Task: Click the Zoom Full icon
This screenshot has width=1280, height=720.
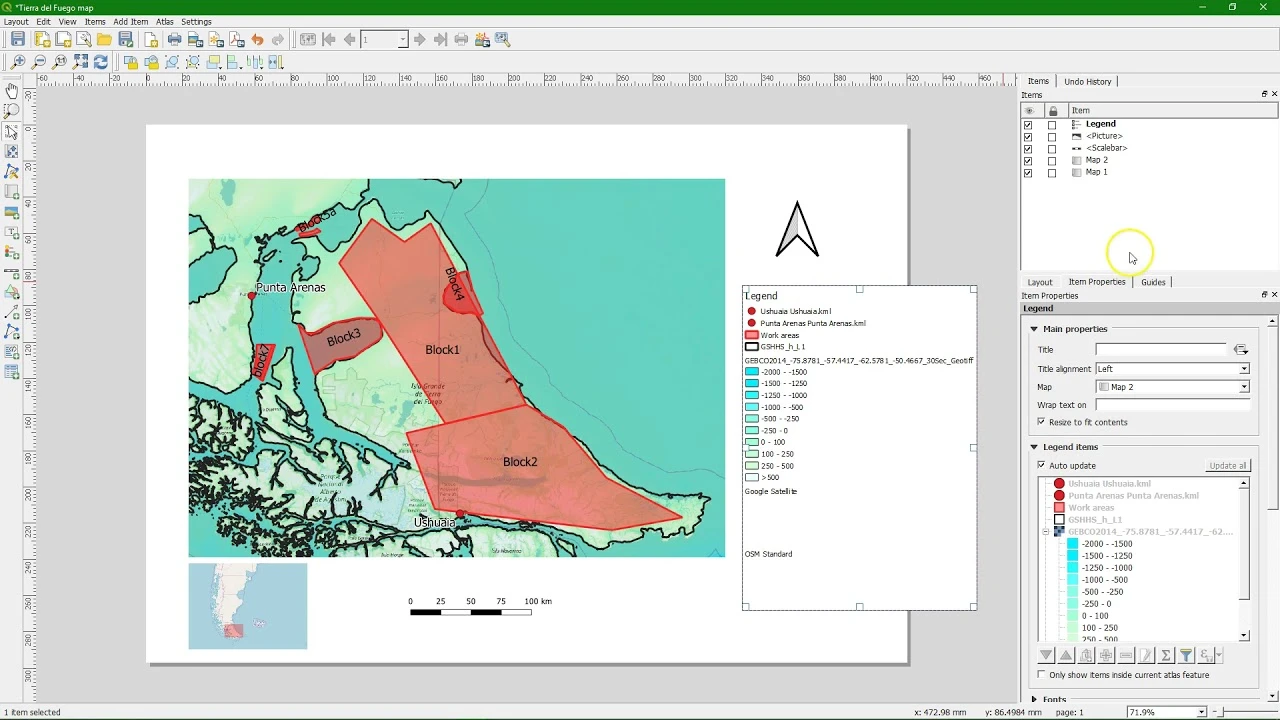Action: pos(81,62)
